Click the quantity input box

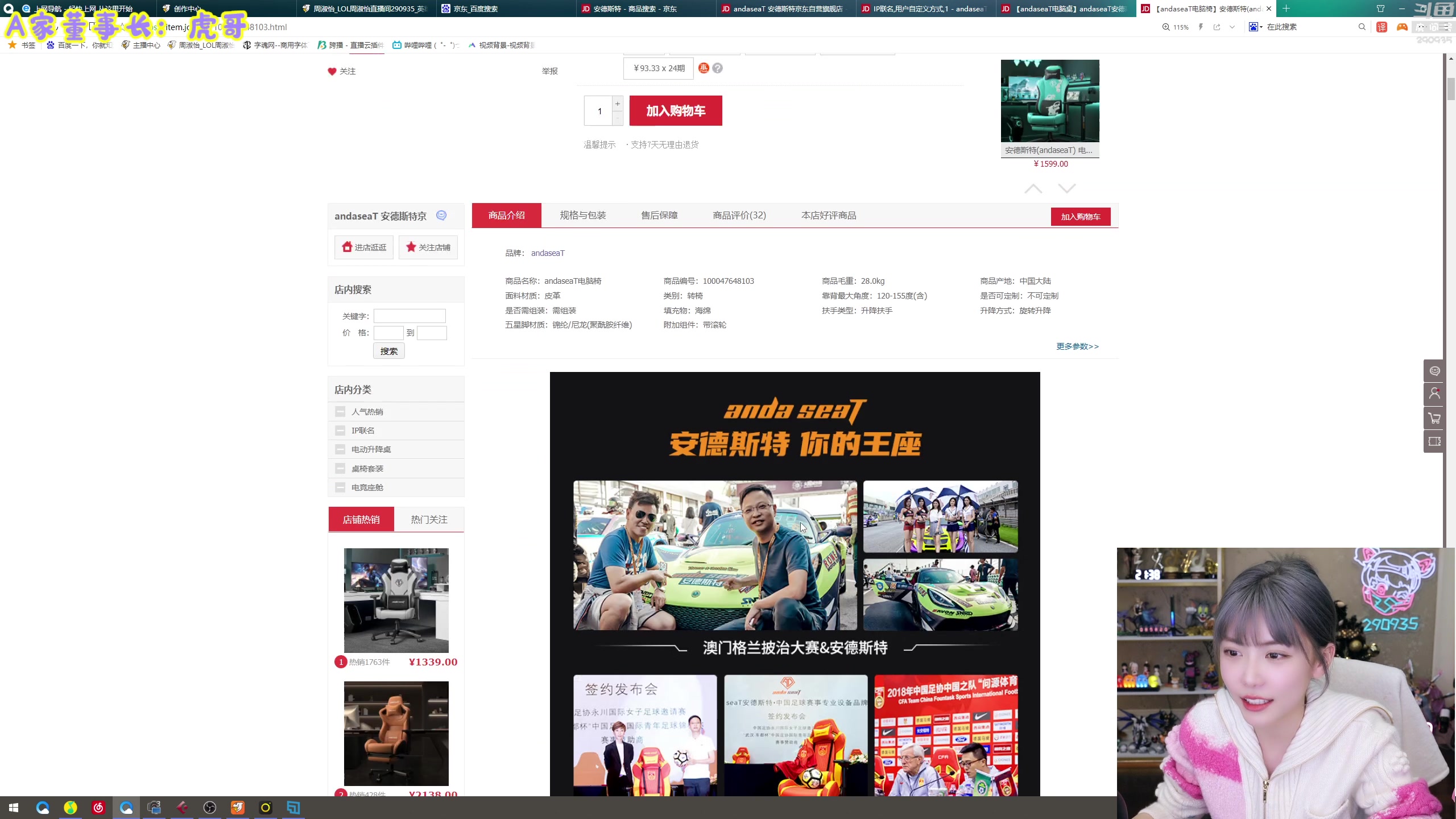coord(599,111)
